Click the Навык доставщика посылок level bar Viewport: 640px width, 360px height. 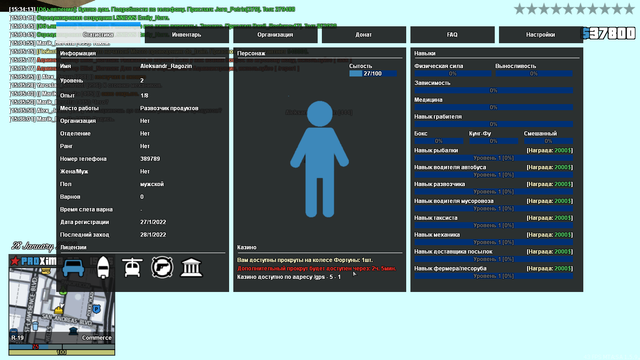tap(493, 259)
